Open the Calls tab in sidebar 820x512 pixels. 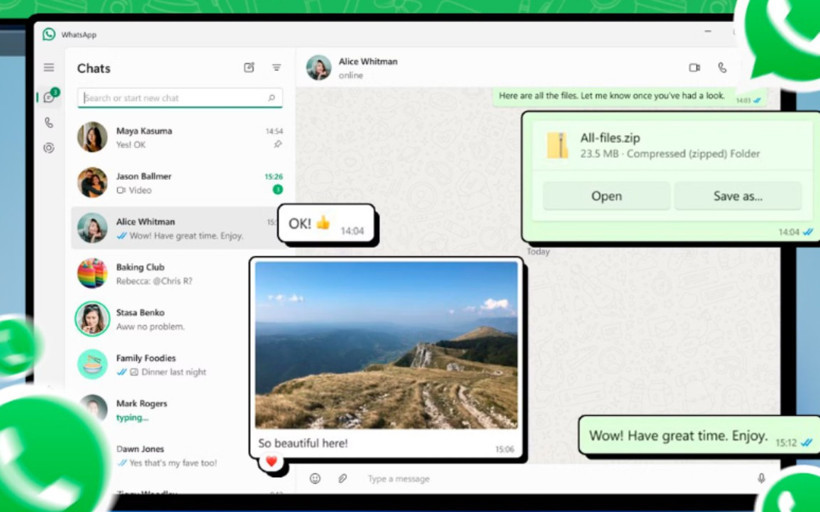[49, 122]
